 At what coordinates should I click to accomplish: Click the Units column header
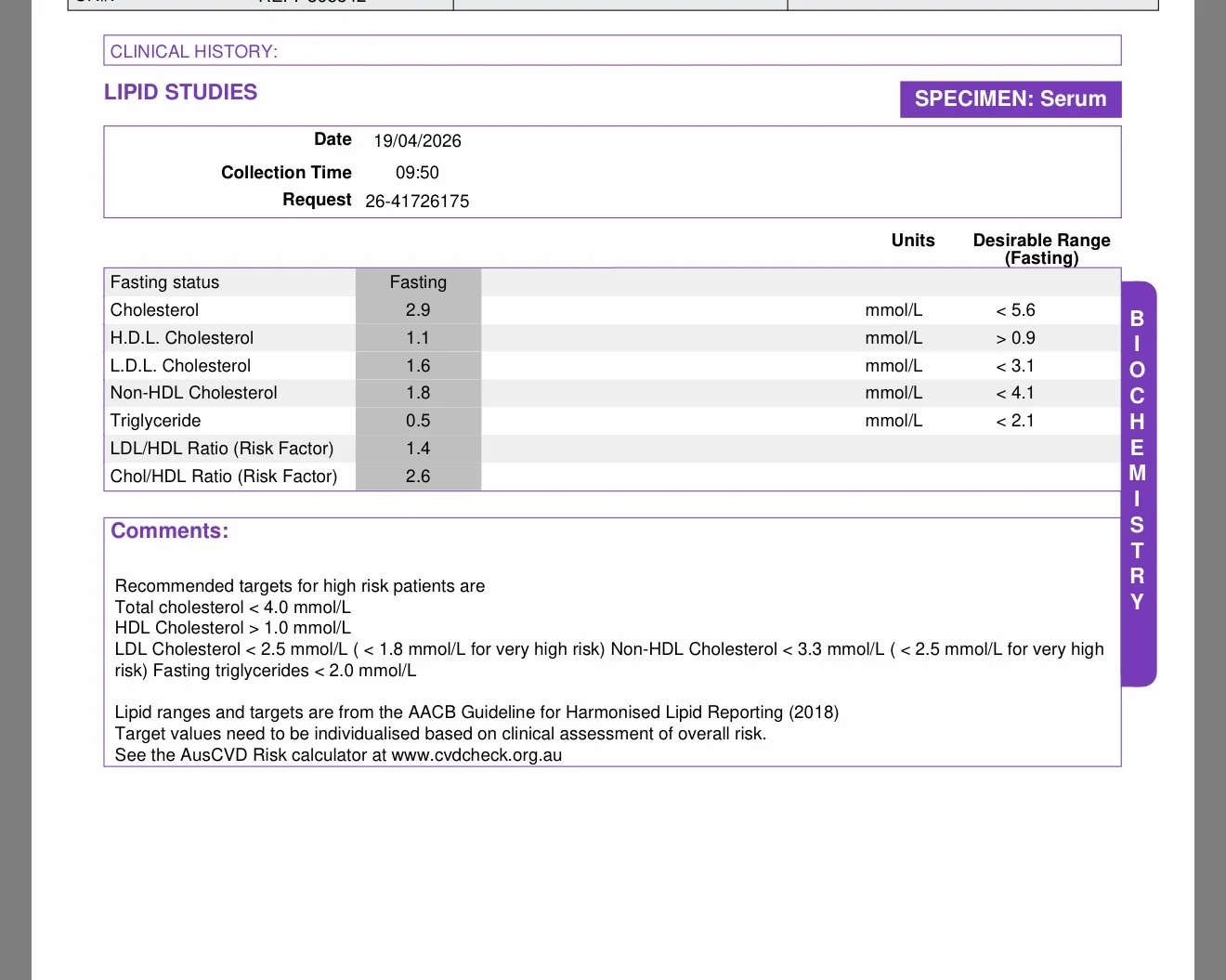913,241
